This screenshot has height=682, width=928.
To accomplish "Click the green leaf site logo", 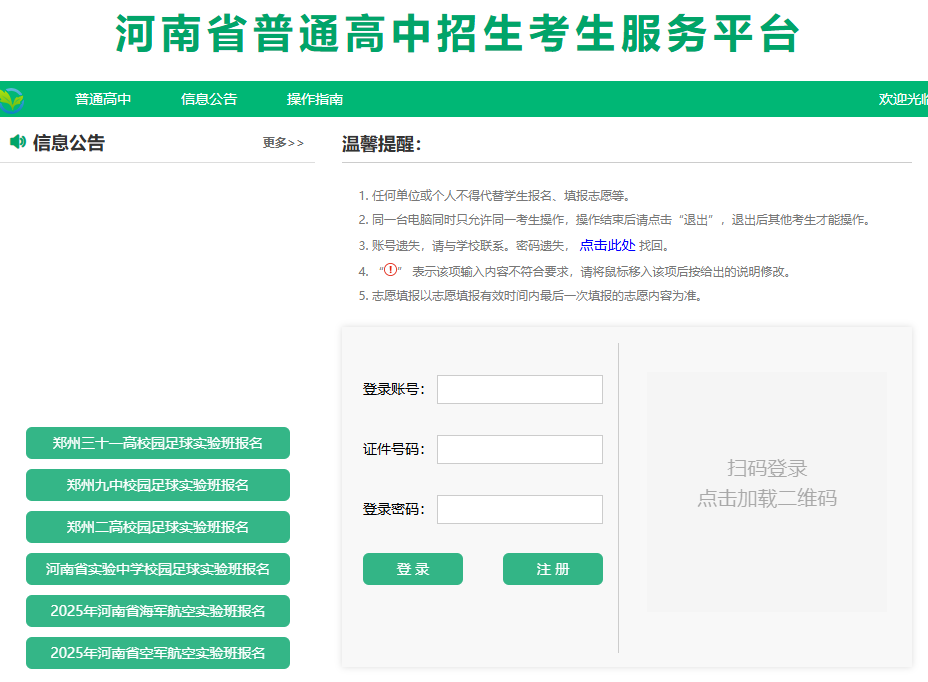I will point(11,99).
